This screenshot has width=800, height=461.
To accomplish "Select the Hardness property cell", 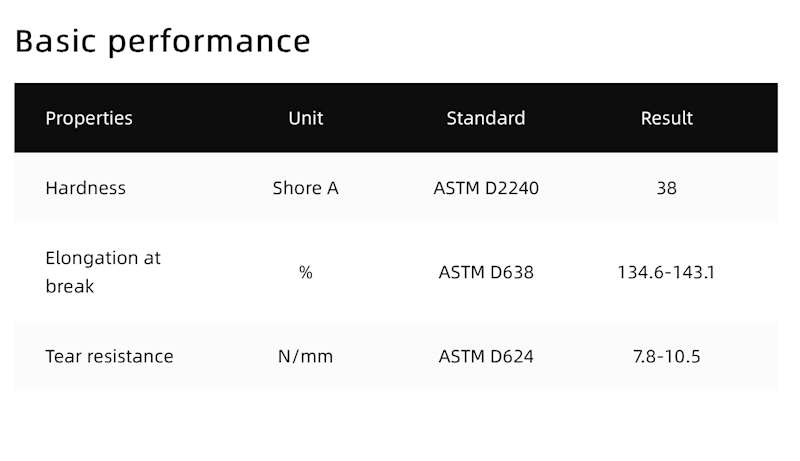I will coord(86,188).
